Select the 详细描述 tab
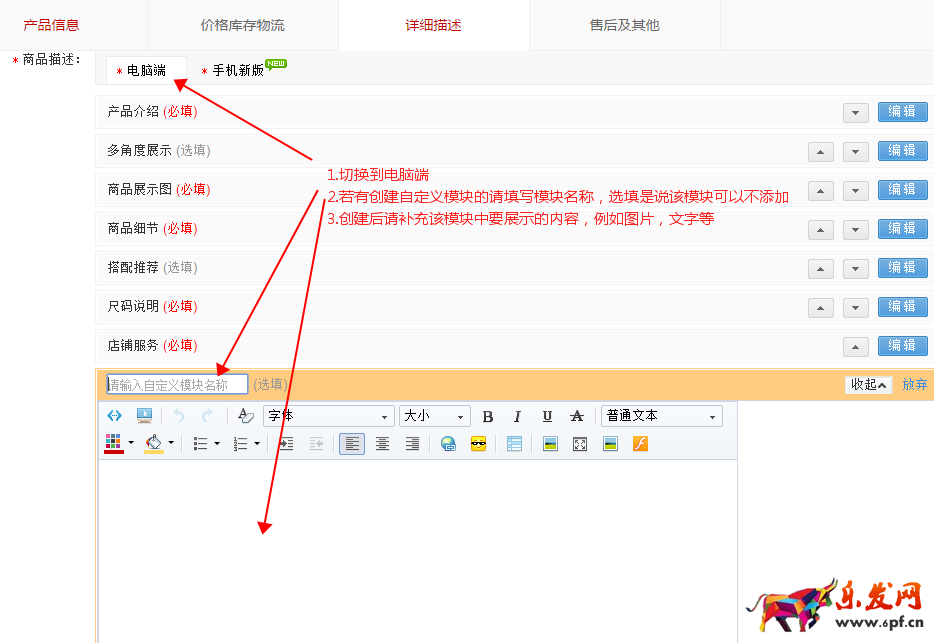 click(x=434, y=25)
